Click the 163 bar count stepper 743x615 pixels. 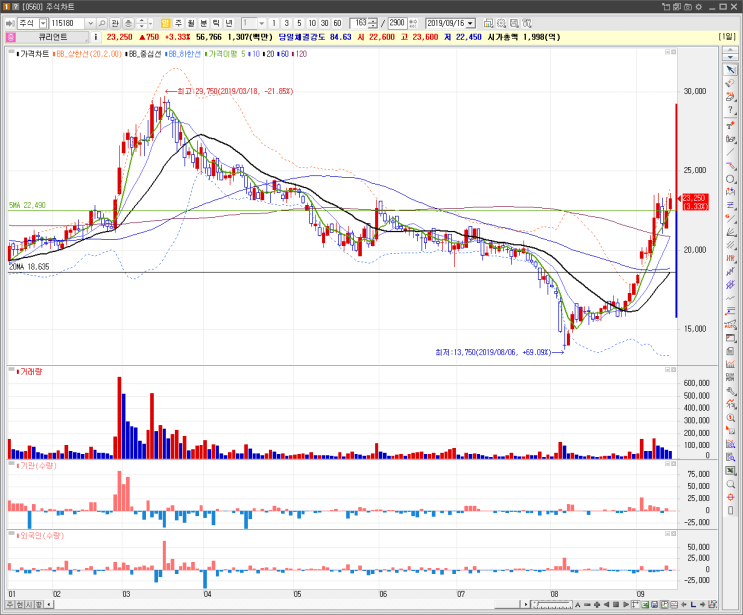point(373,23)
